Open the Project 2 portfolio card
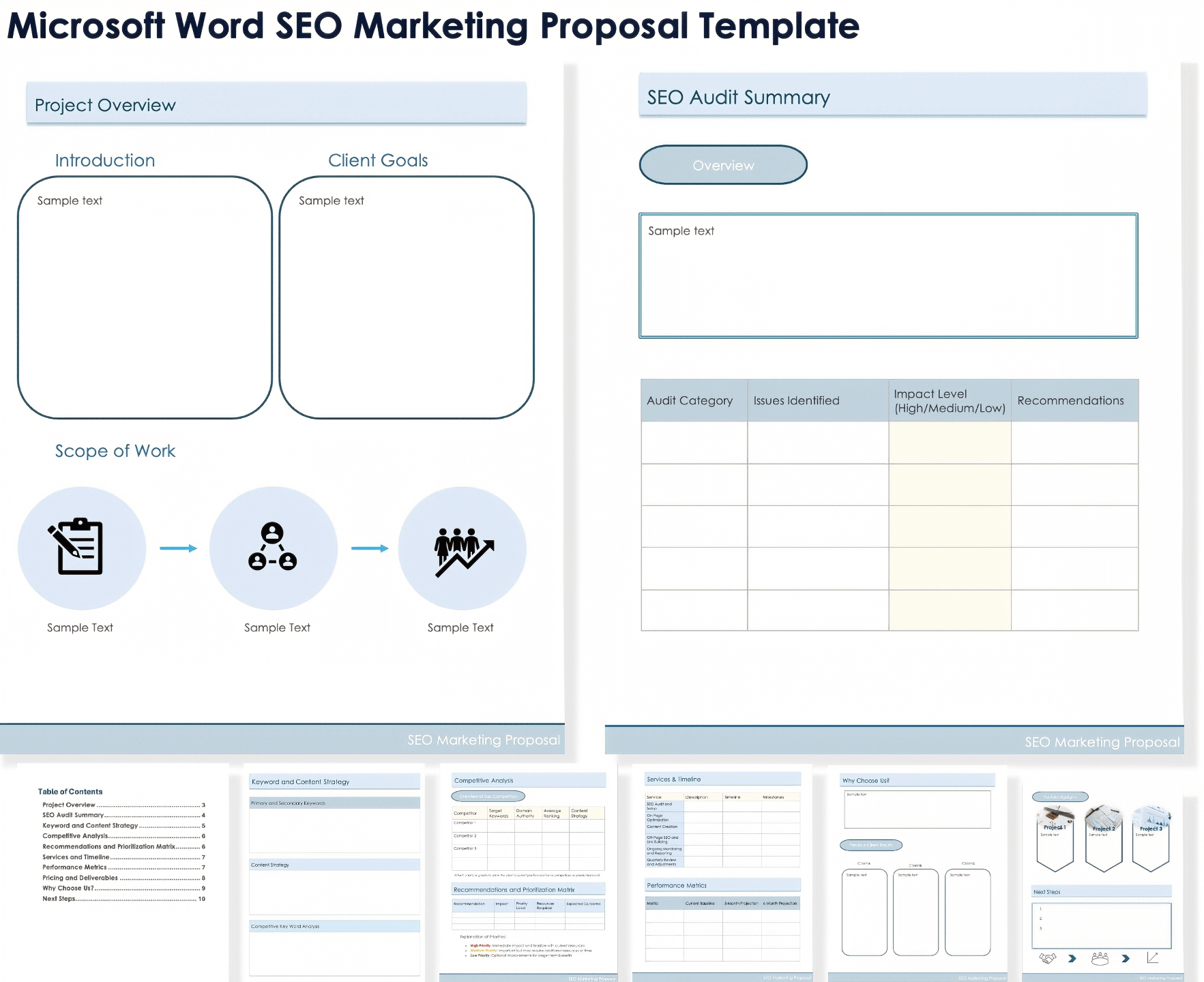Viewport: 1204px width, 982px height. click(x=1103, y=839)
